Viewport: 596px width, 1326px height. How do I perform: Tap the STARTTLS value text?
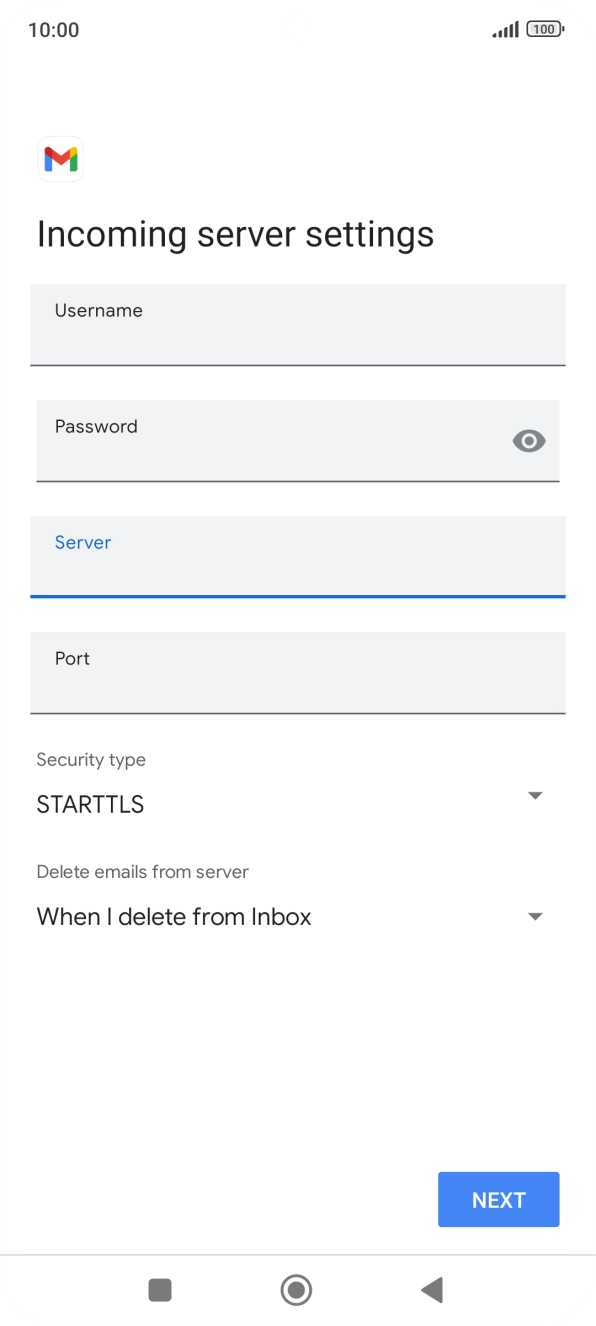90,804
